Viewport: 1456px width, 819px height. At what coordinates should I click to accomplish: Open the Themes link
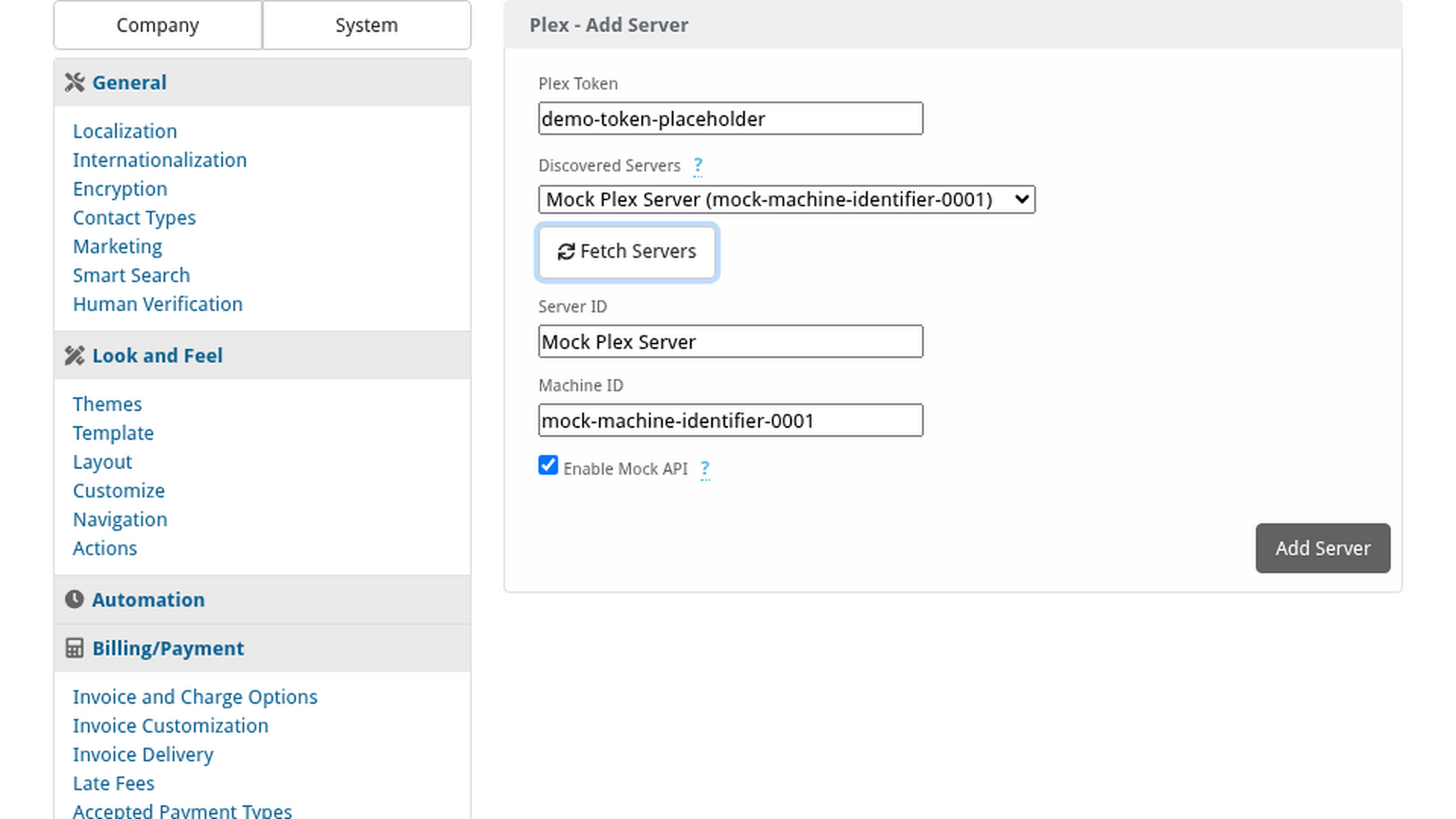point(107,404)
